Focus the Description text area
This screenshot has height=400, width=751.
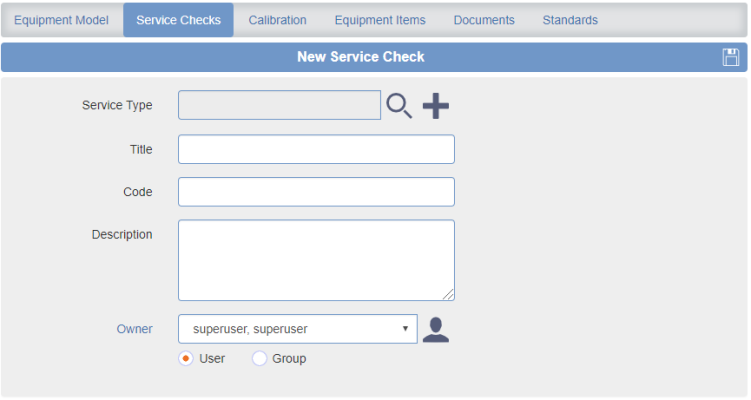(x=316, y=260)
